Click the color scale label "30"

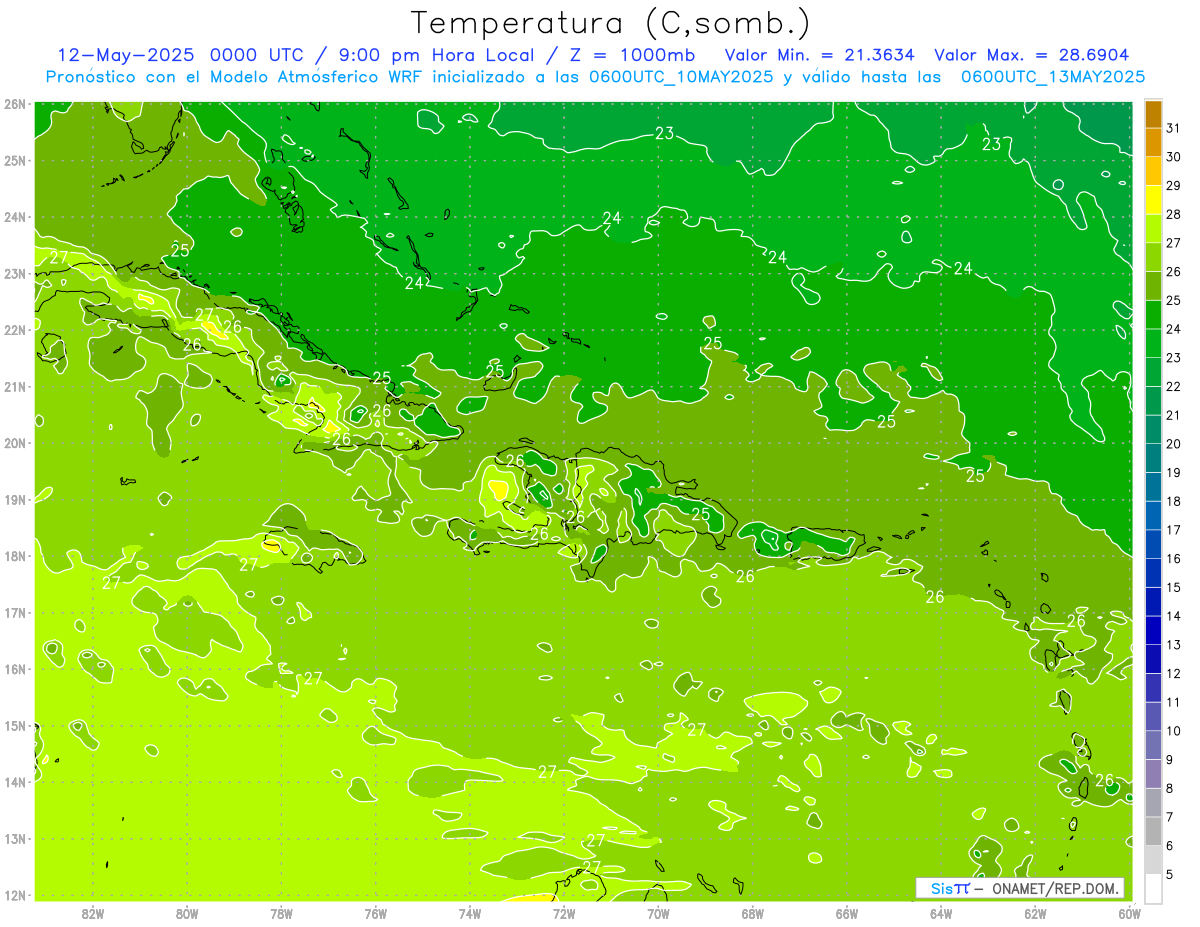[x=1174, y=157]
